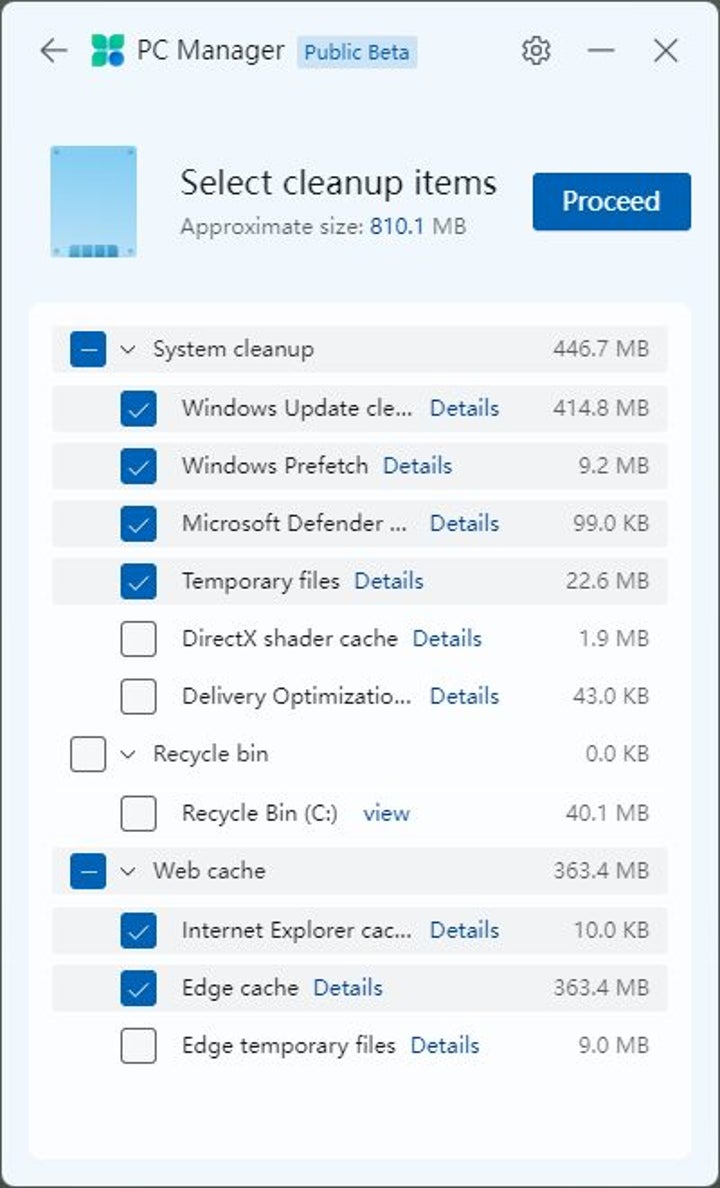Collapse the Web cache section chevron
The height and width of the screenshot is (1188, 720).
click(127, 872)
